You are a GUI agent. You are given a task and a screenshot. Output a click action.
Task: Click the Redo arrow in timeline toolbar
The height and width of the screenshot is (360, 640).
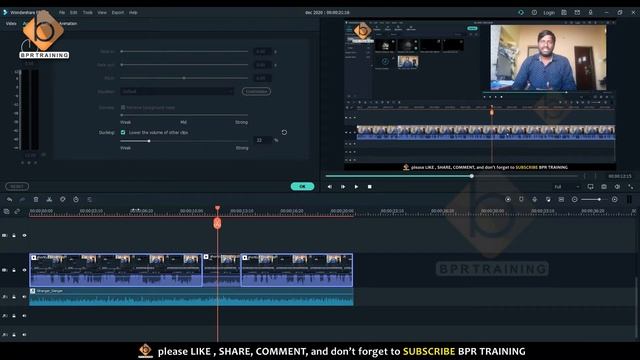pos(22,200)
